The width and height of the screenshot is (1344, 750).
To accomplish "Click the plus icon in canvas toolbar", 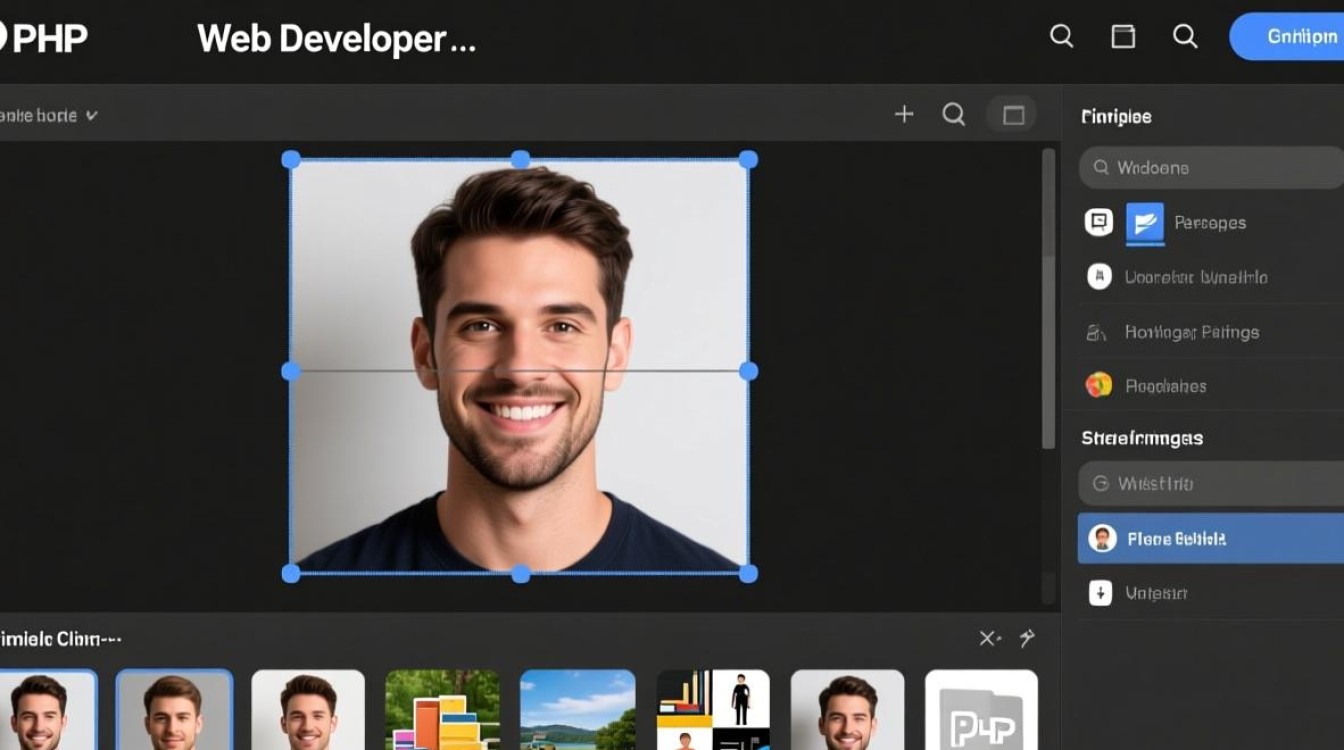I will tap(904, 114).
